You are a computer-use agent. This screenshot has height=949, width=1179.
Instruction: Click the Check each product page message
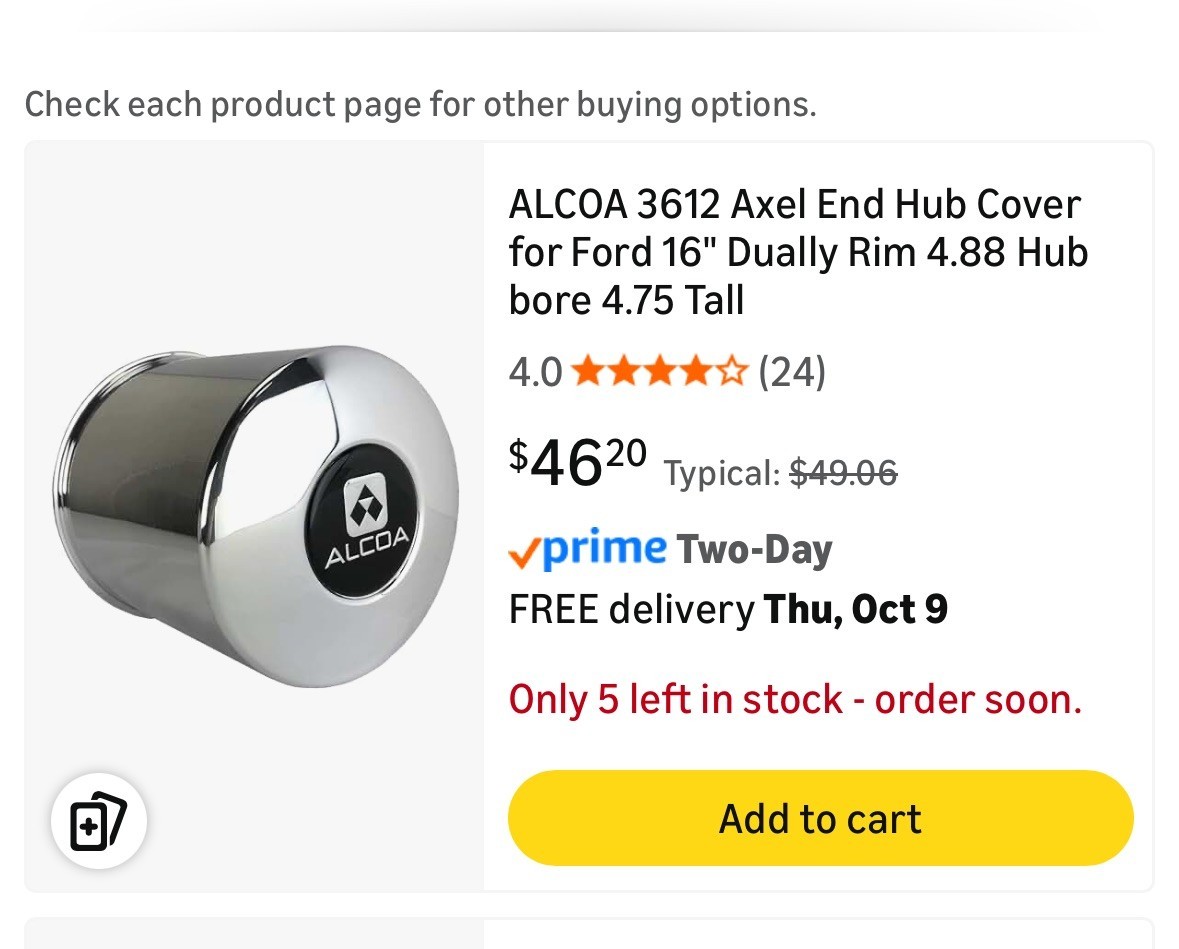point(422,104)
